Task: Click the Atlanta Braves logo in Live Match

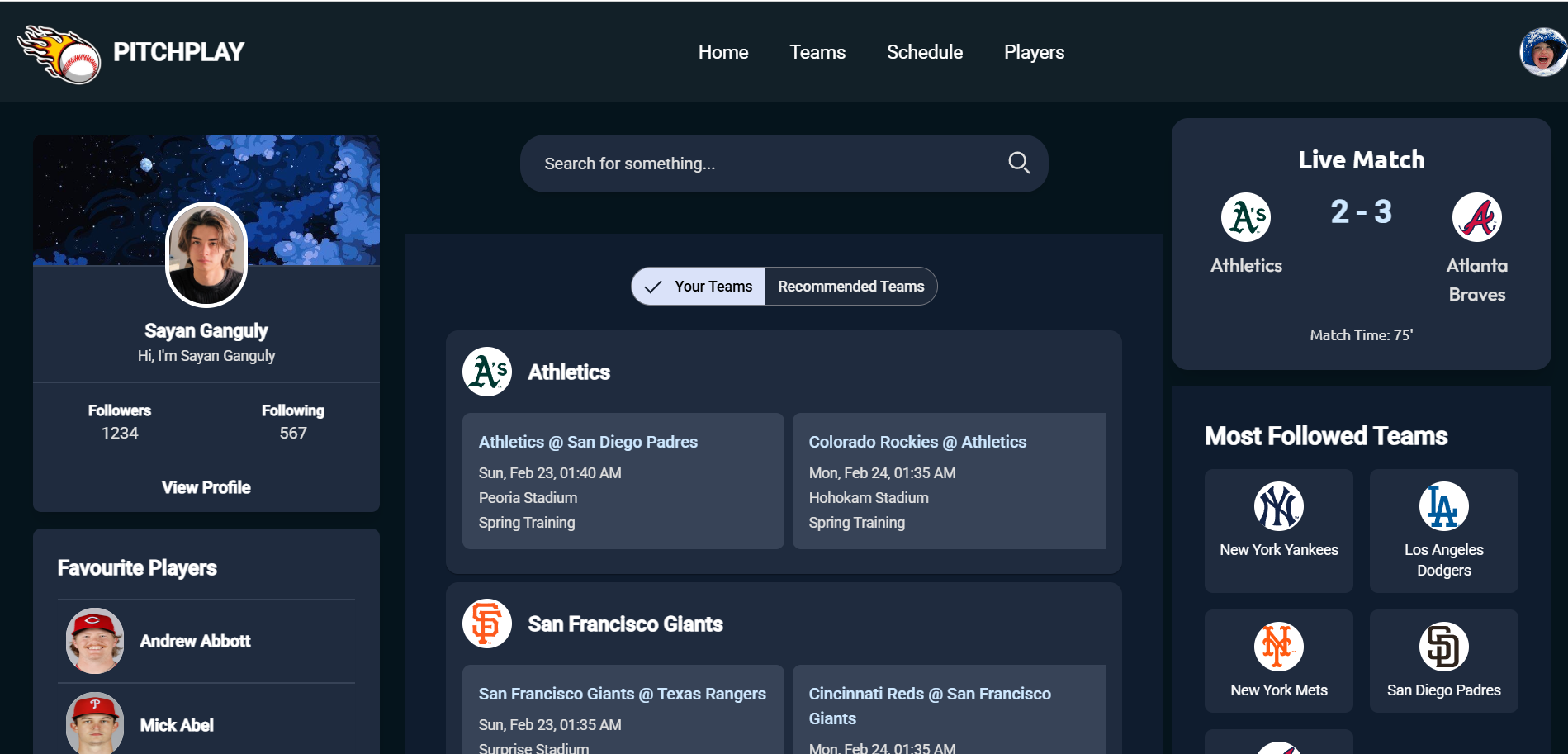Action: point(1477,217)
